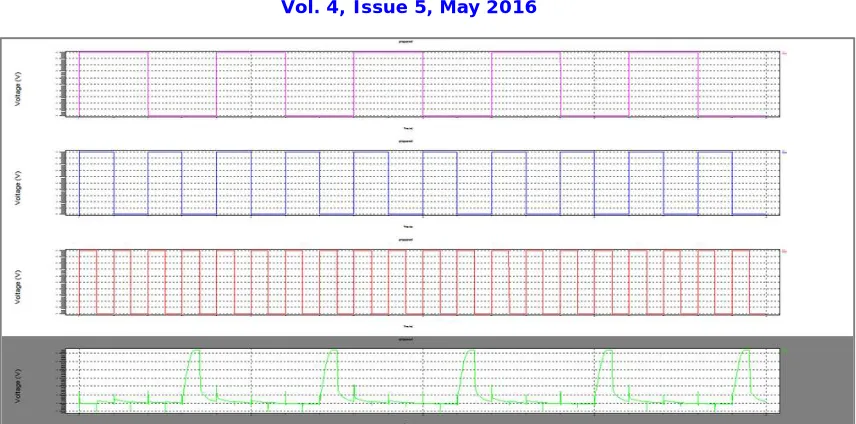Select the red square-wave plot panel

tap(423, 282)
